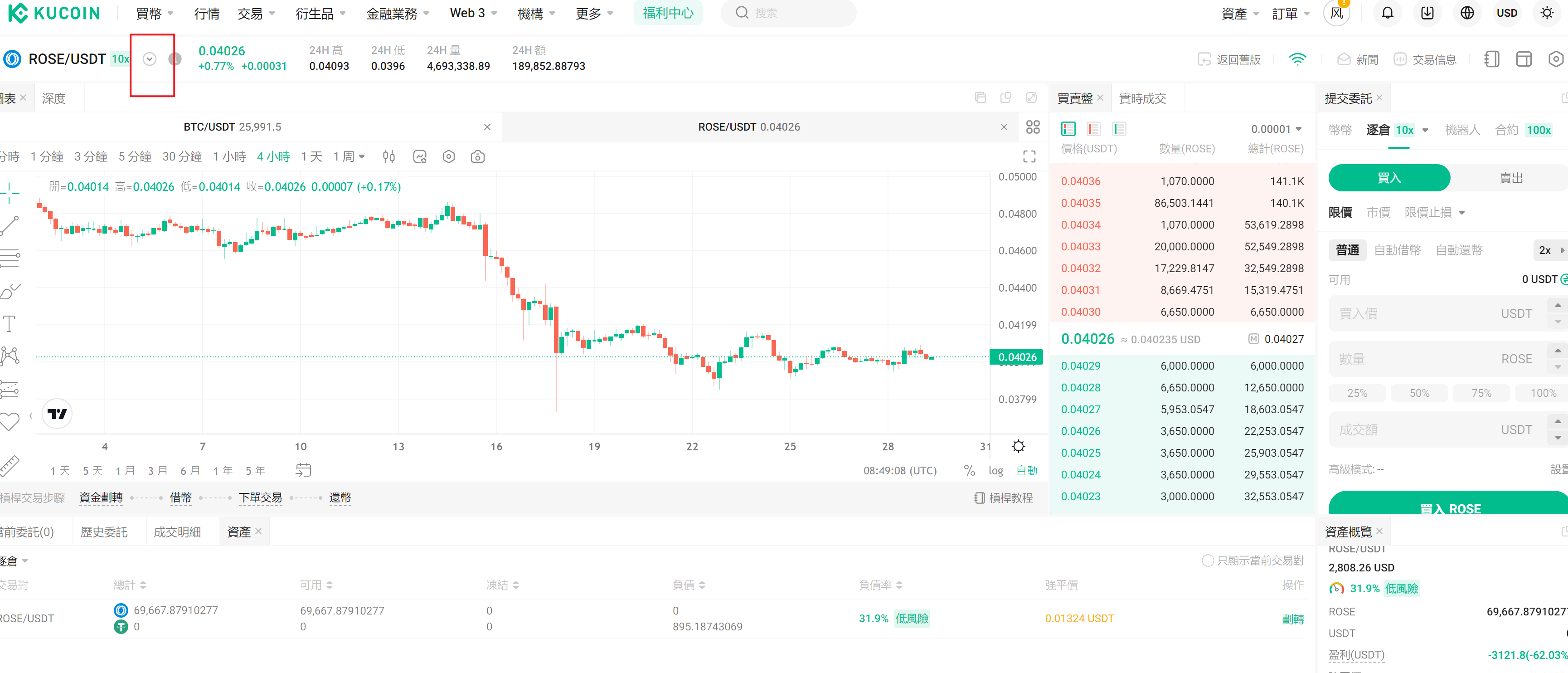
Task: Open the trading page settings icon
Action: point(1555,59)
